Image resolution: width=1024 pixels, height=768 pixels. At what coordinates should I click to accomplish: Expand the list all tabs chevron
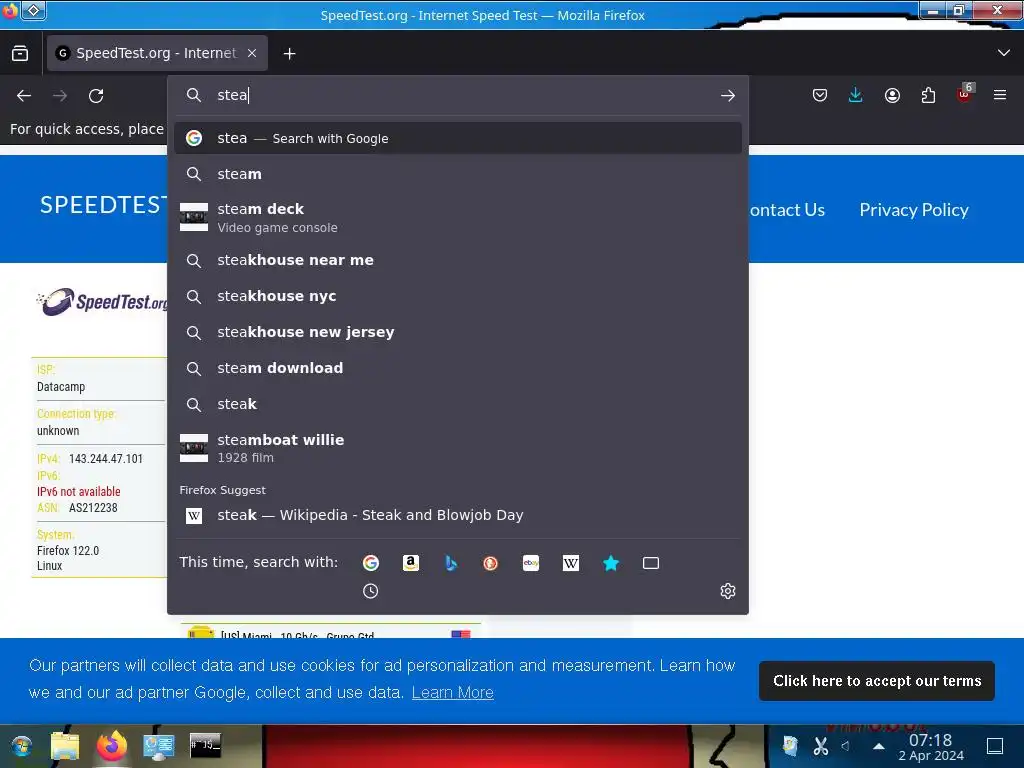tap(1004, 53)
